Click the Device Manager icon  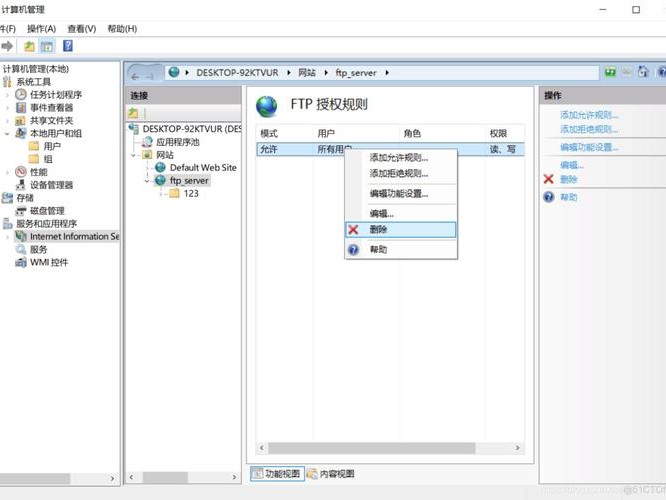click(x=21, y=185)
